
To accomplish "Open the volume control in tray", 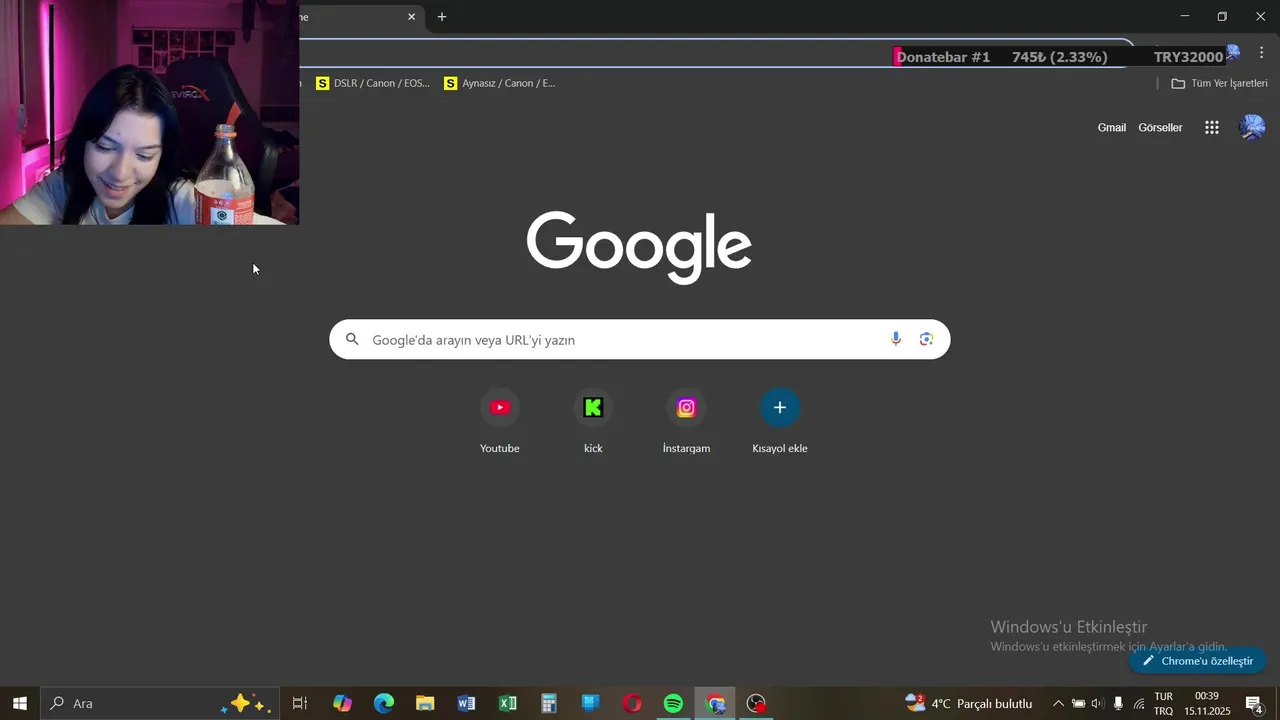I will click(1098, 703).
